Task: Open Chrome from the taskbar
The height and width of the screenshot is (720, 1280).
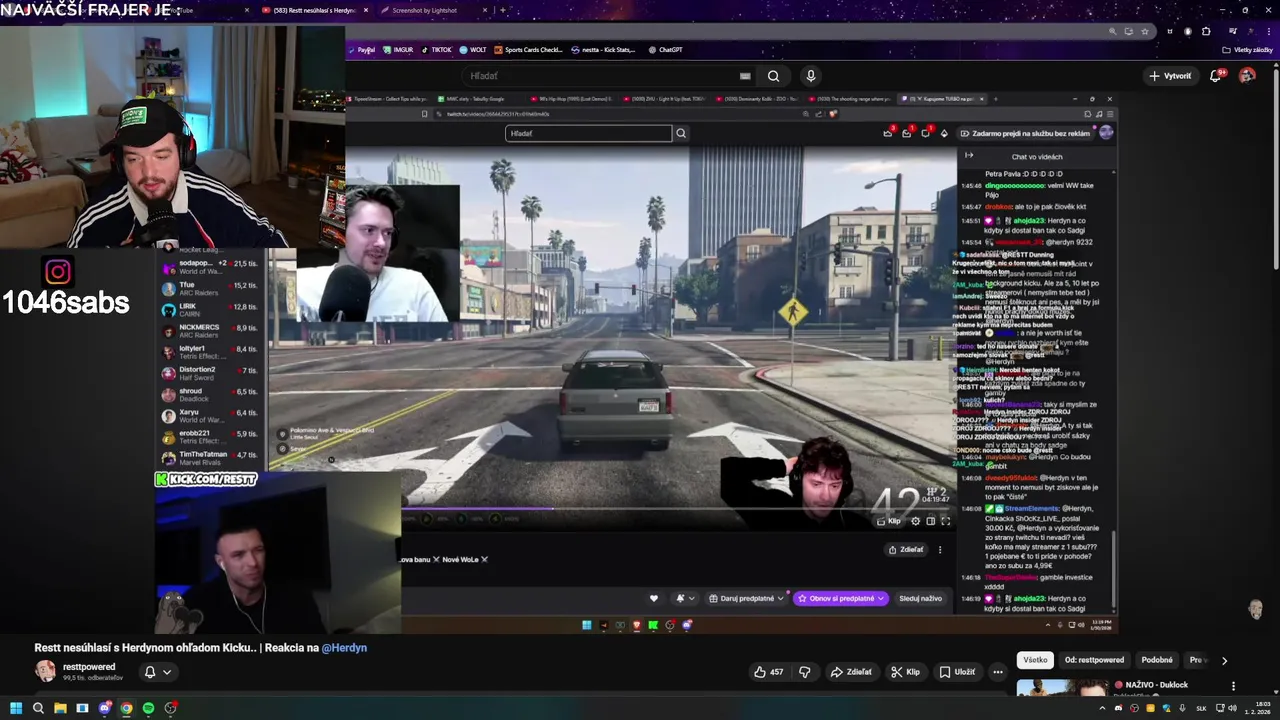Action: click(126, 708)
